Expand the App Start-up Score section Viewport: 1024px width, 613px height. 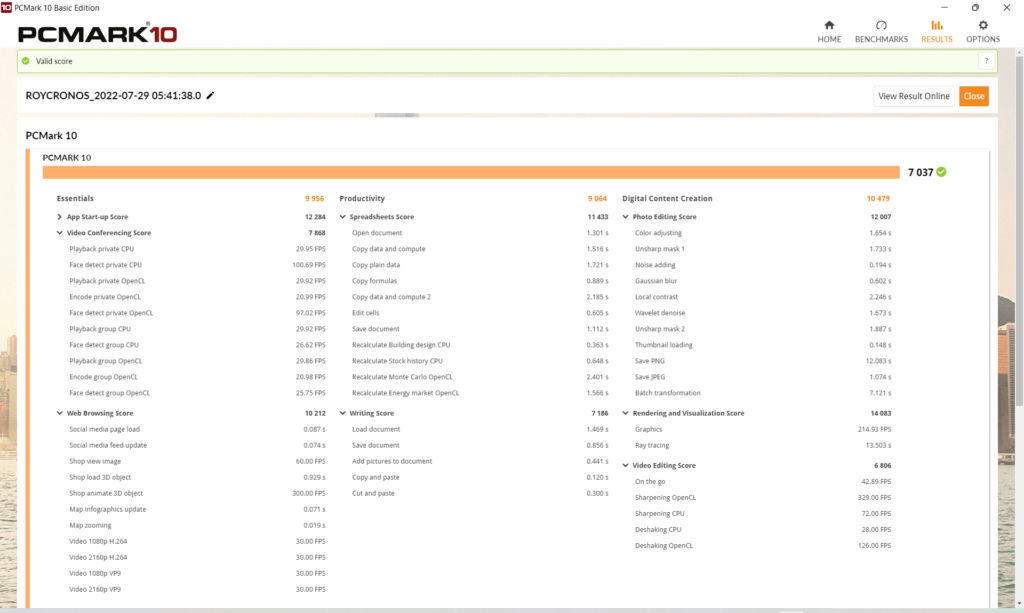click(59, 217)
